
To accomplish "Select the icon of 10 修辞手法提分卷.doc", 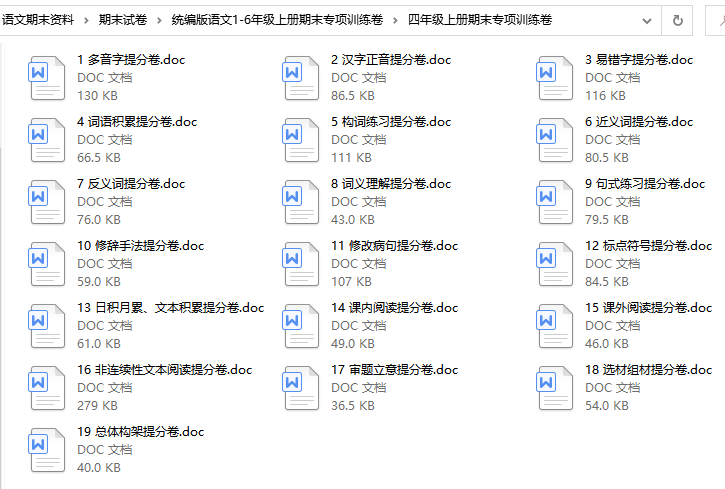I will point(47,263).
